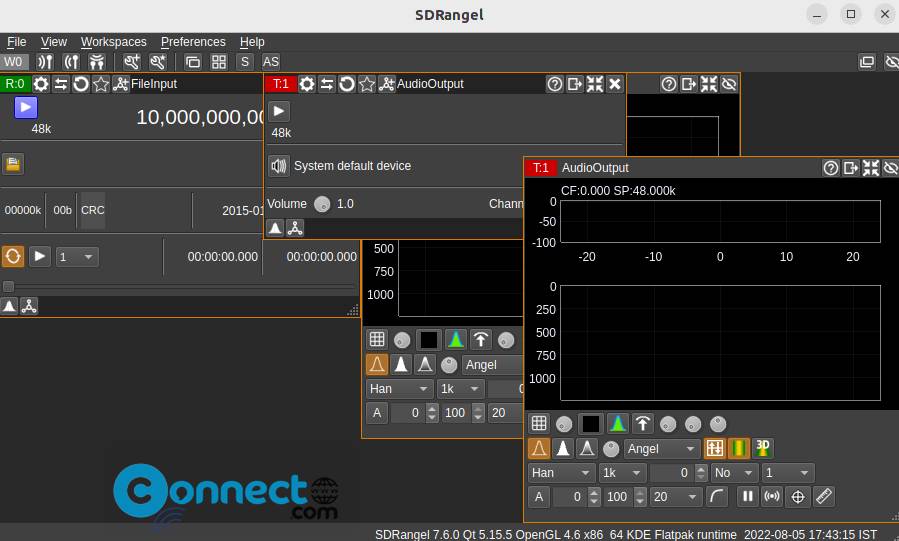Enable the 3D spectrogram button

click(x=763, y=448)
